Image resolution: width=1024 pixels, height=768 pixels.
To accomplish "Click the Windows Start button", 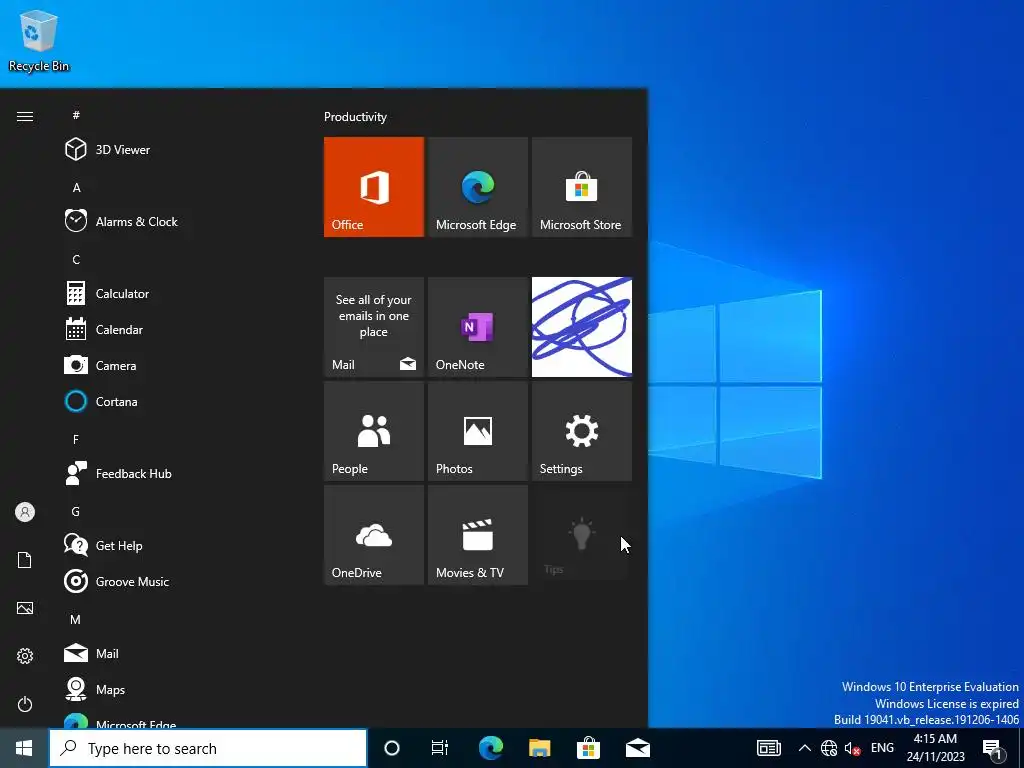I will click(x=24, y=748).
